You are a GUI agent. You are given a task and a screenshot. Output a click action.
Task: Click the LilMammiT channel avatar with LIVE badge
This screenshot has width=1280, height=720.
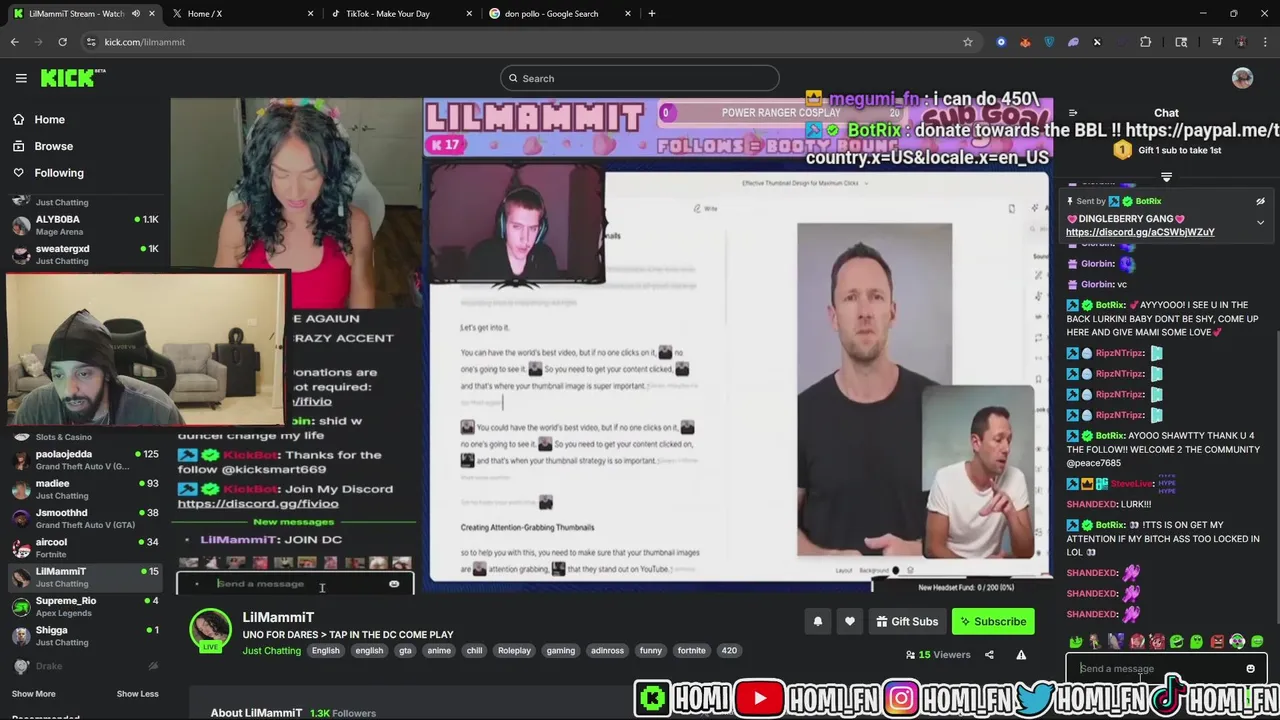coord(210,630)
